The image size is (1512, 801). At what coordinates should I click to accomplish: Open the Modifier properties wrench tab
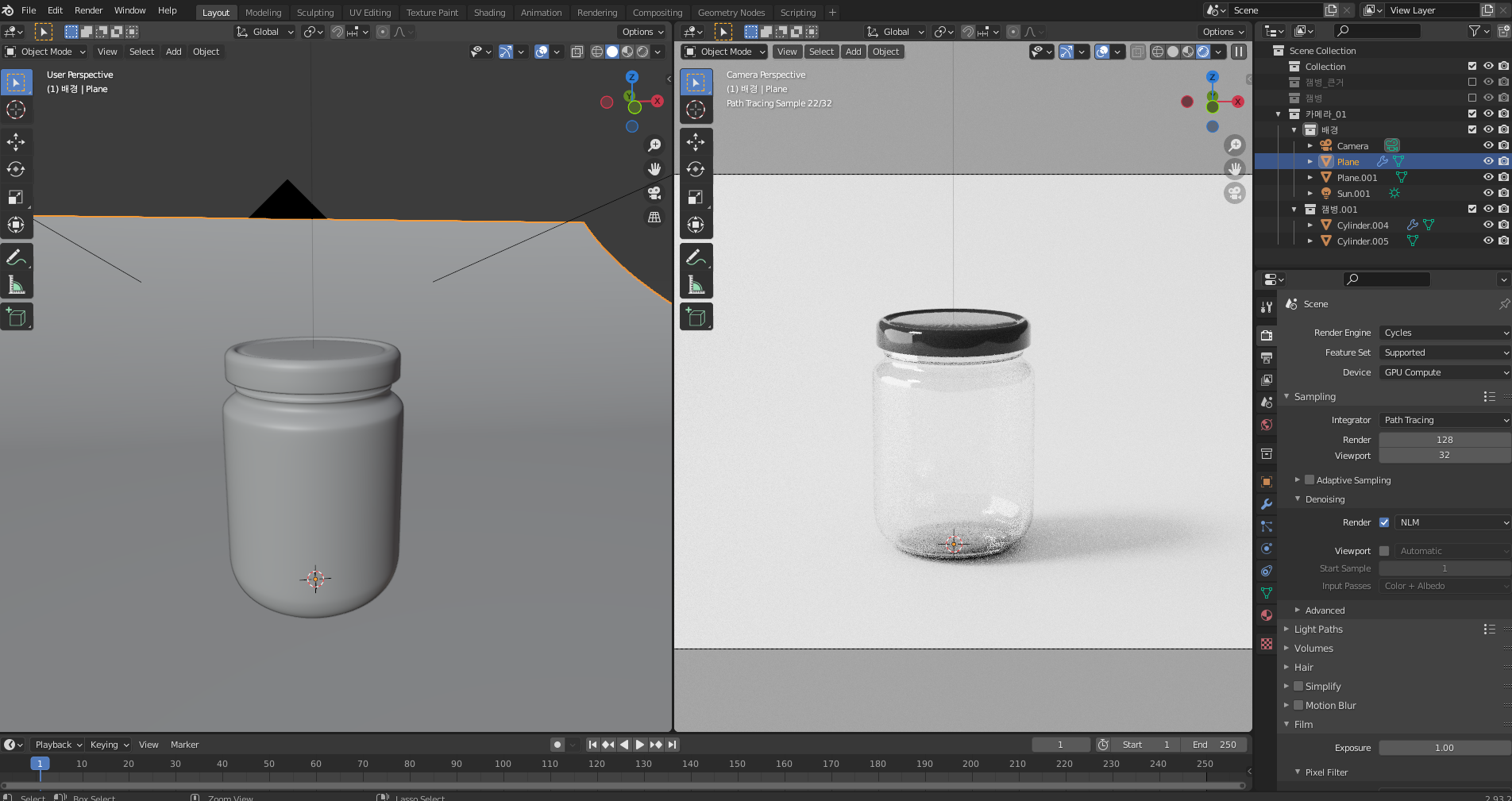1267,504
